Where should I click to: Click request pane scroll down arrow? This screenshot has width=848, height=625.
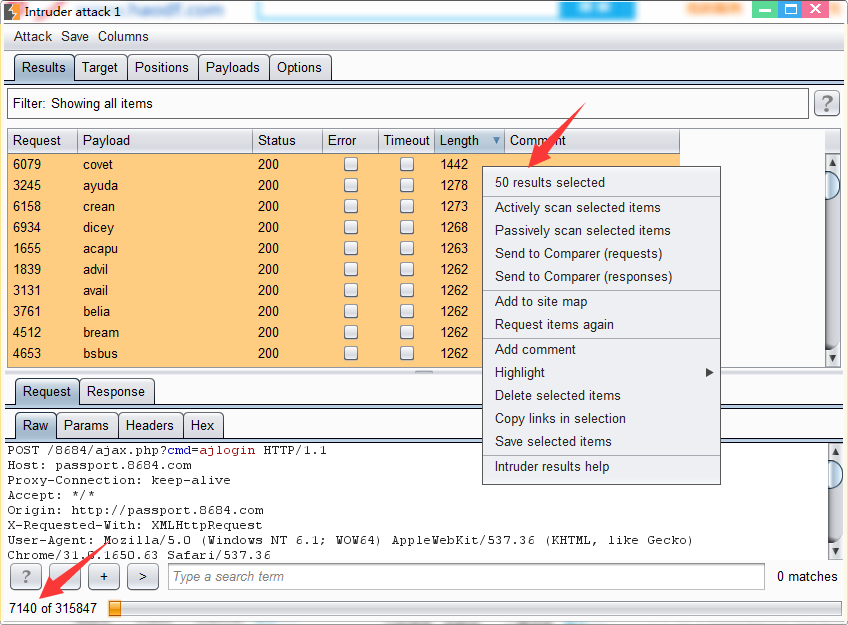(x=835, y=551)
